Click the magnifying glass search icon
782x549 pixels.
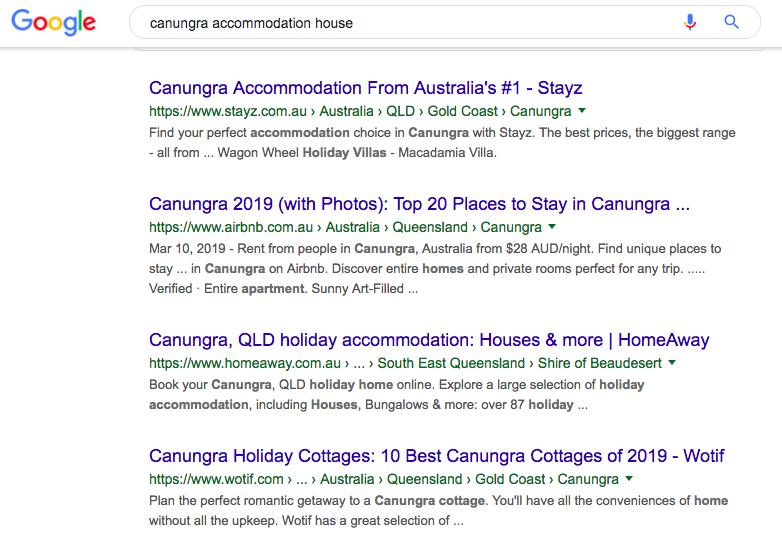click(731, 22)
